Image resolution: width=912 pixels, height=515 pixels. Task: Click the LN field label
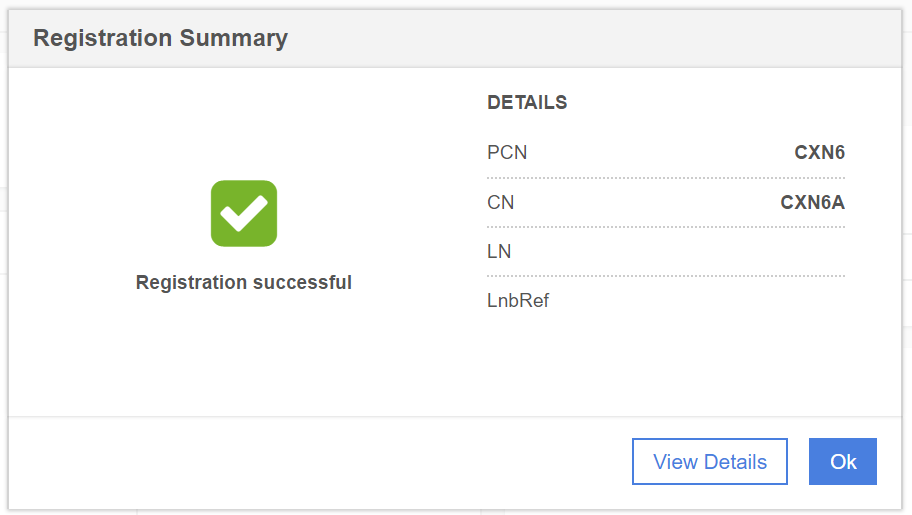pos(499,252)
